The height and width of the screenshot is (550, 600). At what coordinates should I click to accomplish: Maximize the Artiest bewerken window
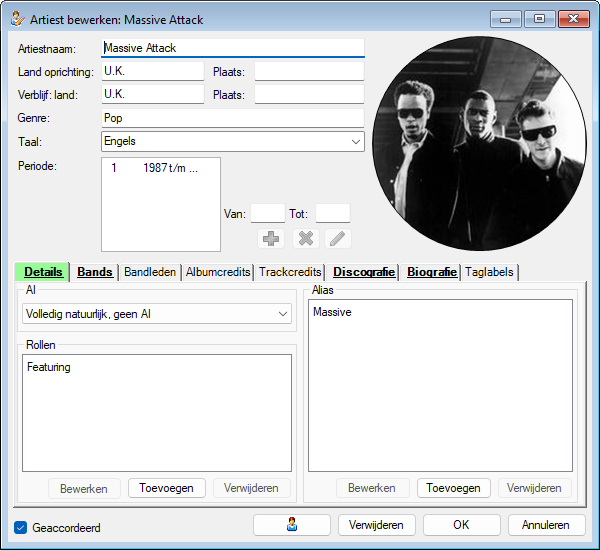[540, 19]
